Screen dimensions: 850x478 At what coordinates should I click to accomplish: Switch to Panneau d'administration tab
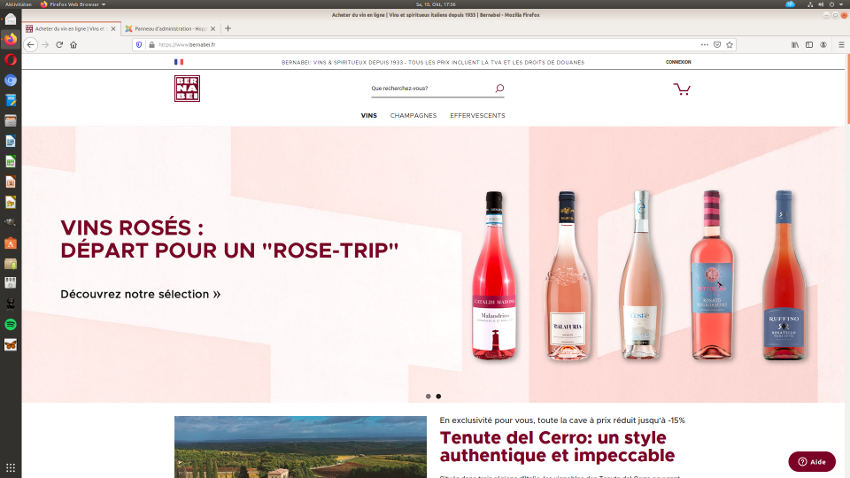pos(170,29)
